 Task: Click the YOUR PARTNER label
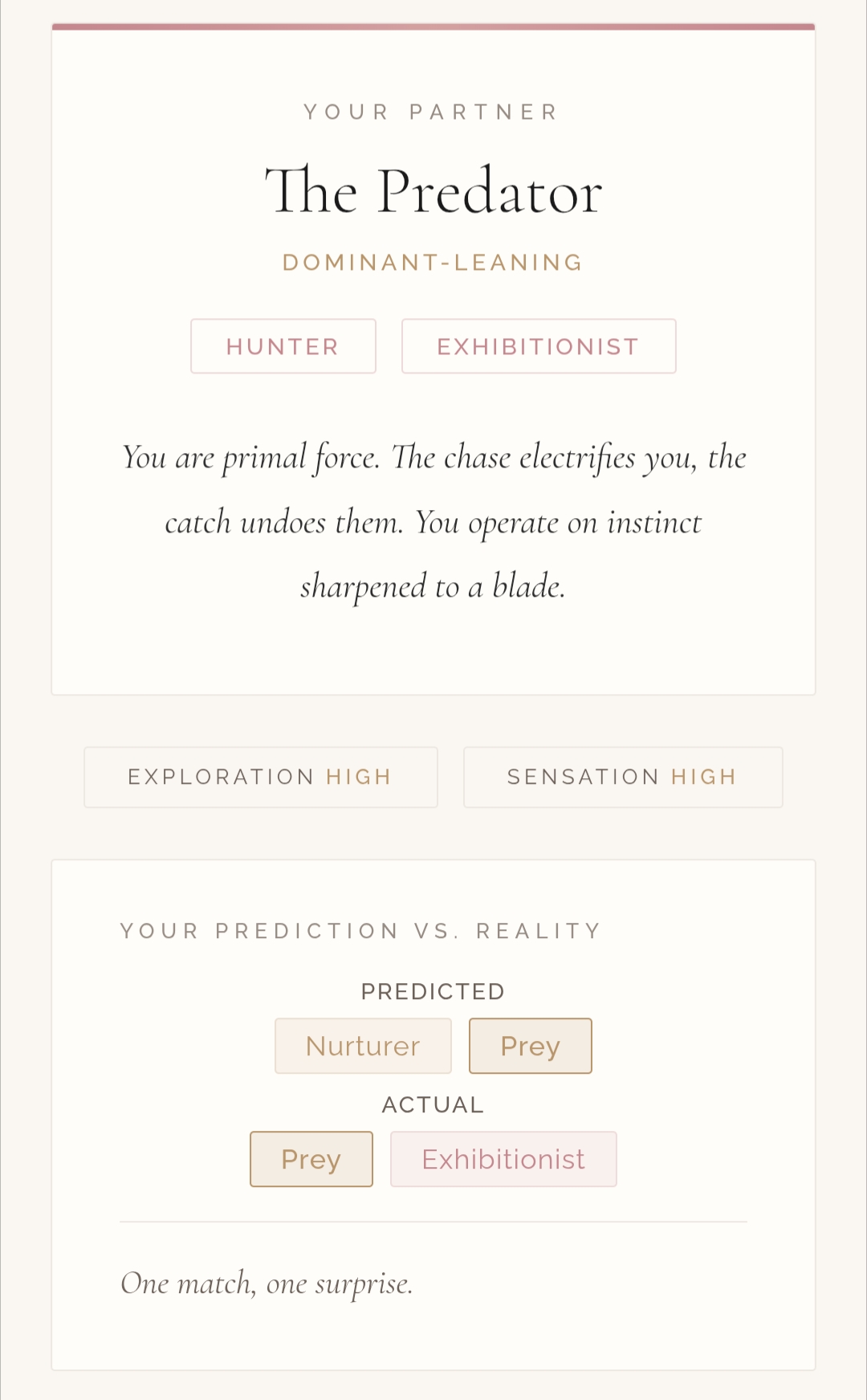coord(432,112)
